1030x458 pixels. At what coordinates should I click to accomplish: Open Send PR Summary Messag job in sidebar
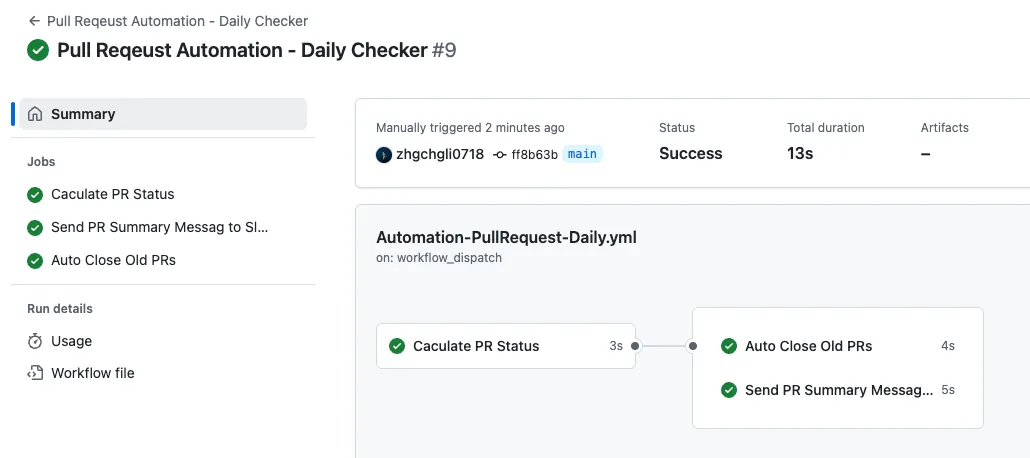point(159,227)
